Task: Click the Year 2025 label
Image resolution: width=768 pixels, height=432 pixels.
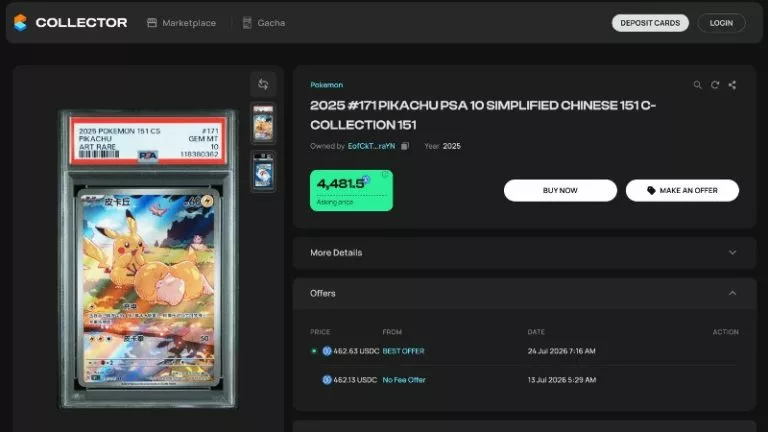Action: (442, 146)
